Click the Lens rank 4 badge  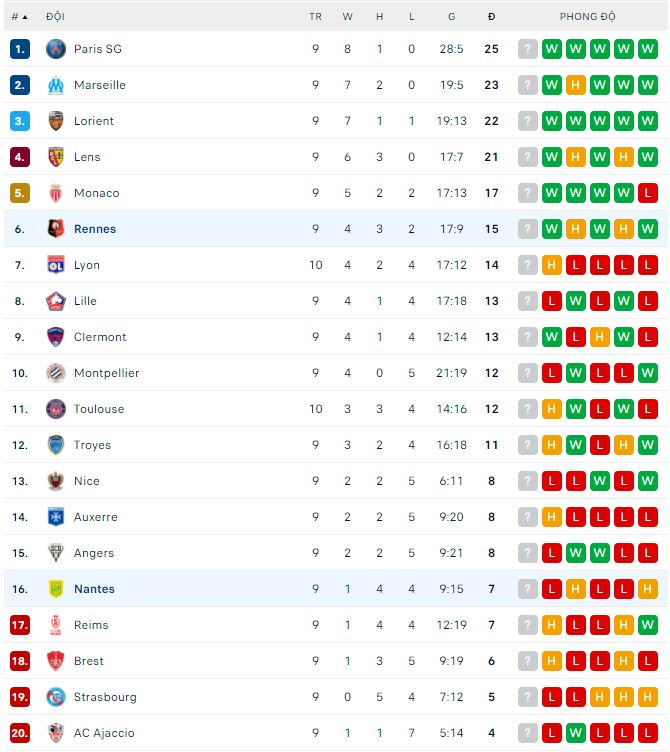pyautogui.click(x=20, y=157)
